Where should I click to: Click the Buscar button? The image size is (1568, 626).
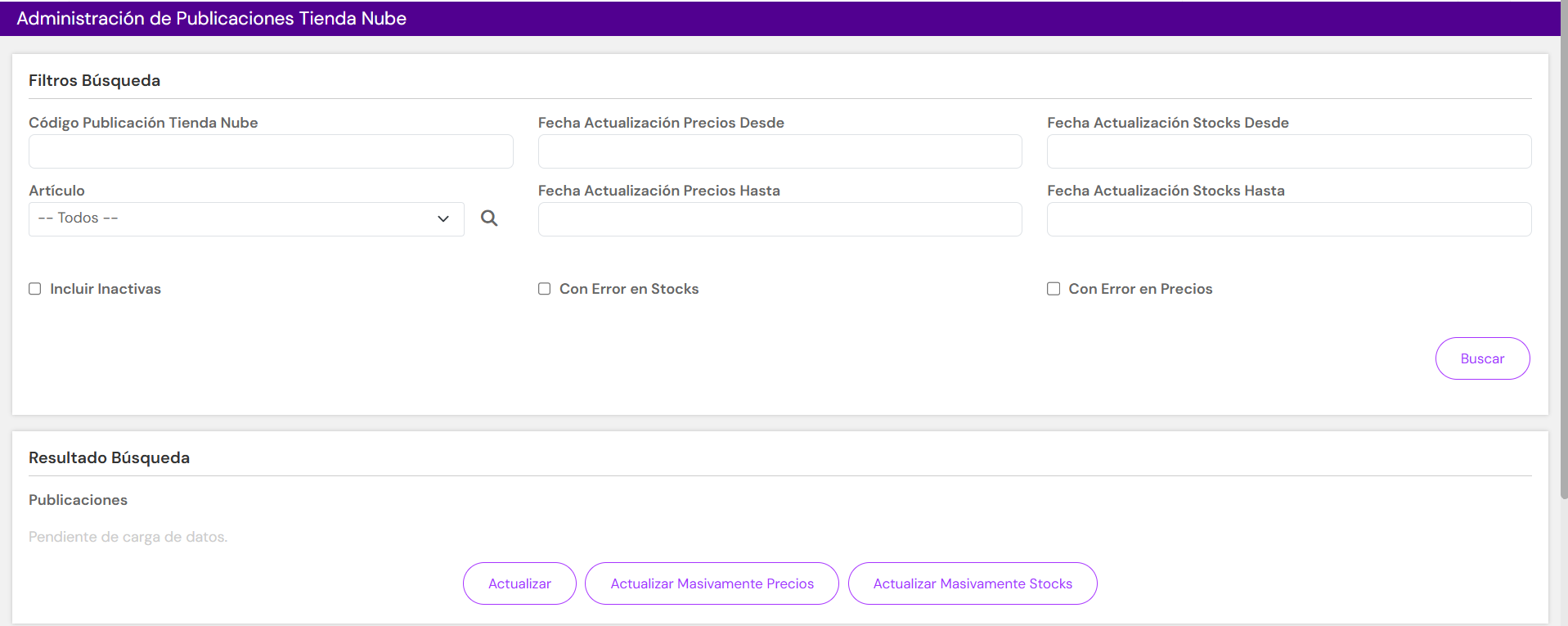(1482, 358)
